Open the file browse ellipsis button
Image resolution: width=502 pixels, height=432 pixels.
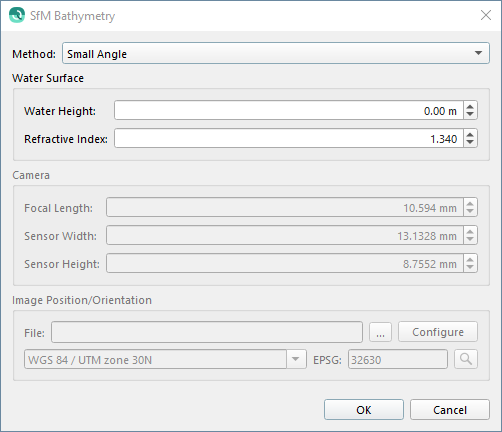point(380,332)
